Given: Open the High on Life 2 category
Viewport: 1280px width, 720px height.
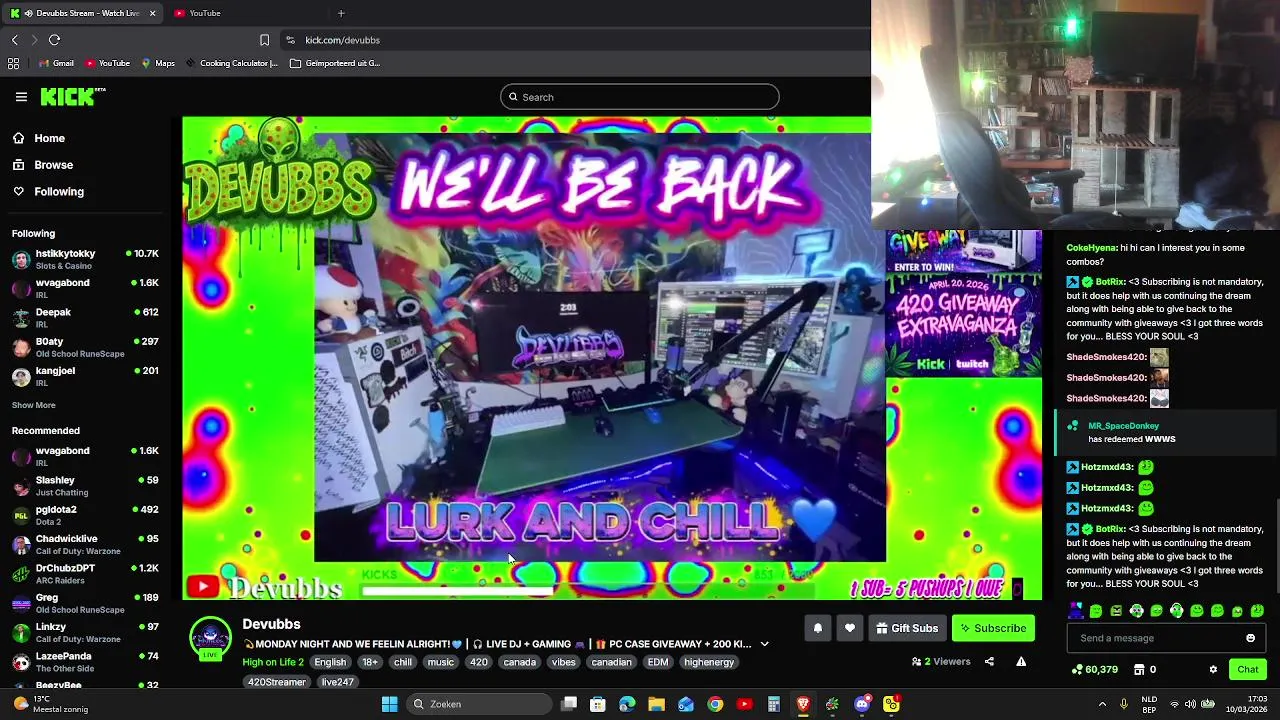Looking at the screenshot, I should click(x=272, y=662).
